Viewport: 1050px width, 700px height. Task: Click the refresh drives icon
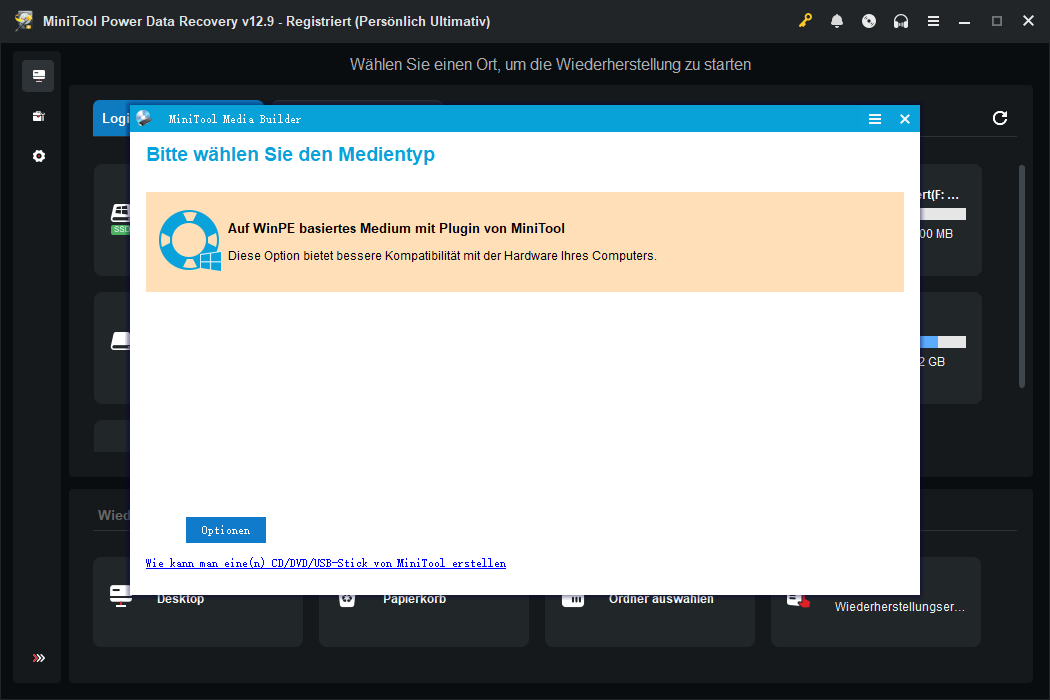coord(1000,118)
